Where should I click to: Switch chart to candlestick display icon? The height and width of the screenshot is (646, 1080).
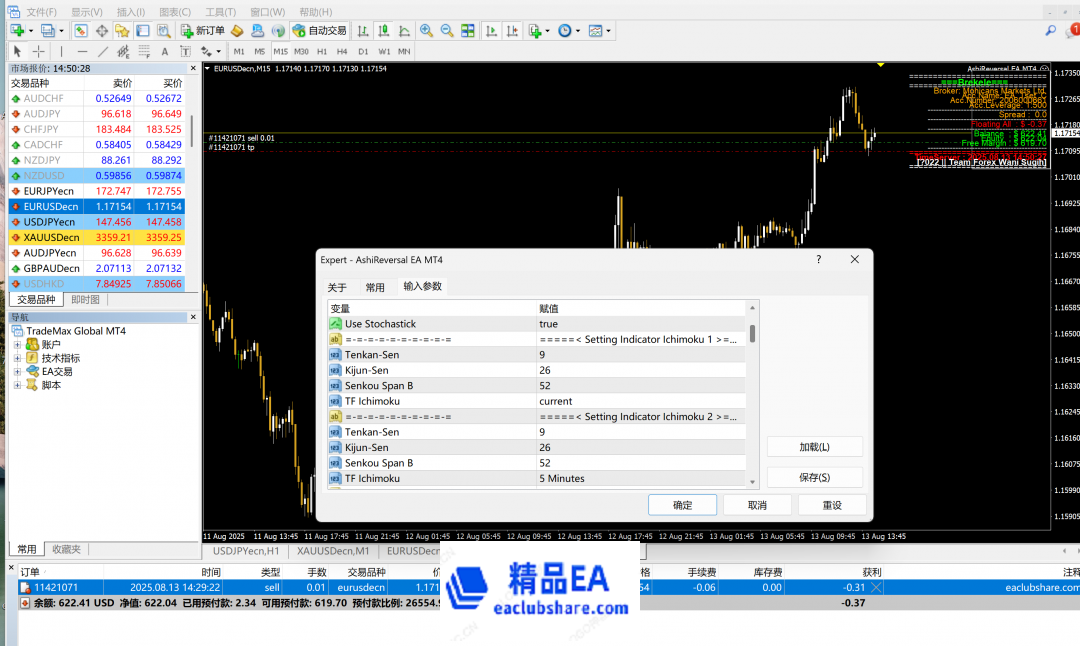pyautogui.click(x=382, y=31)
